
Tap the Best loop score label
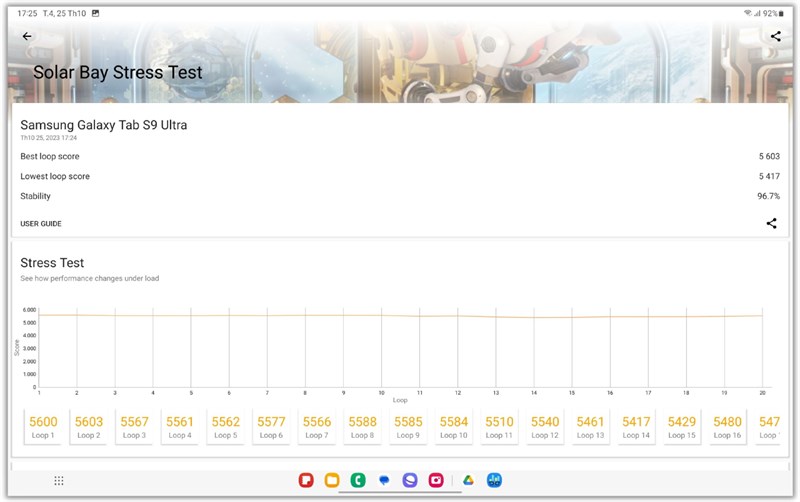coord(49,156)
